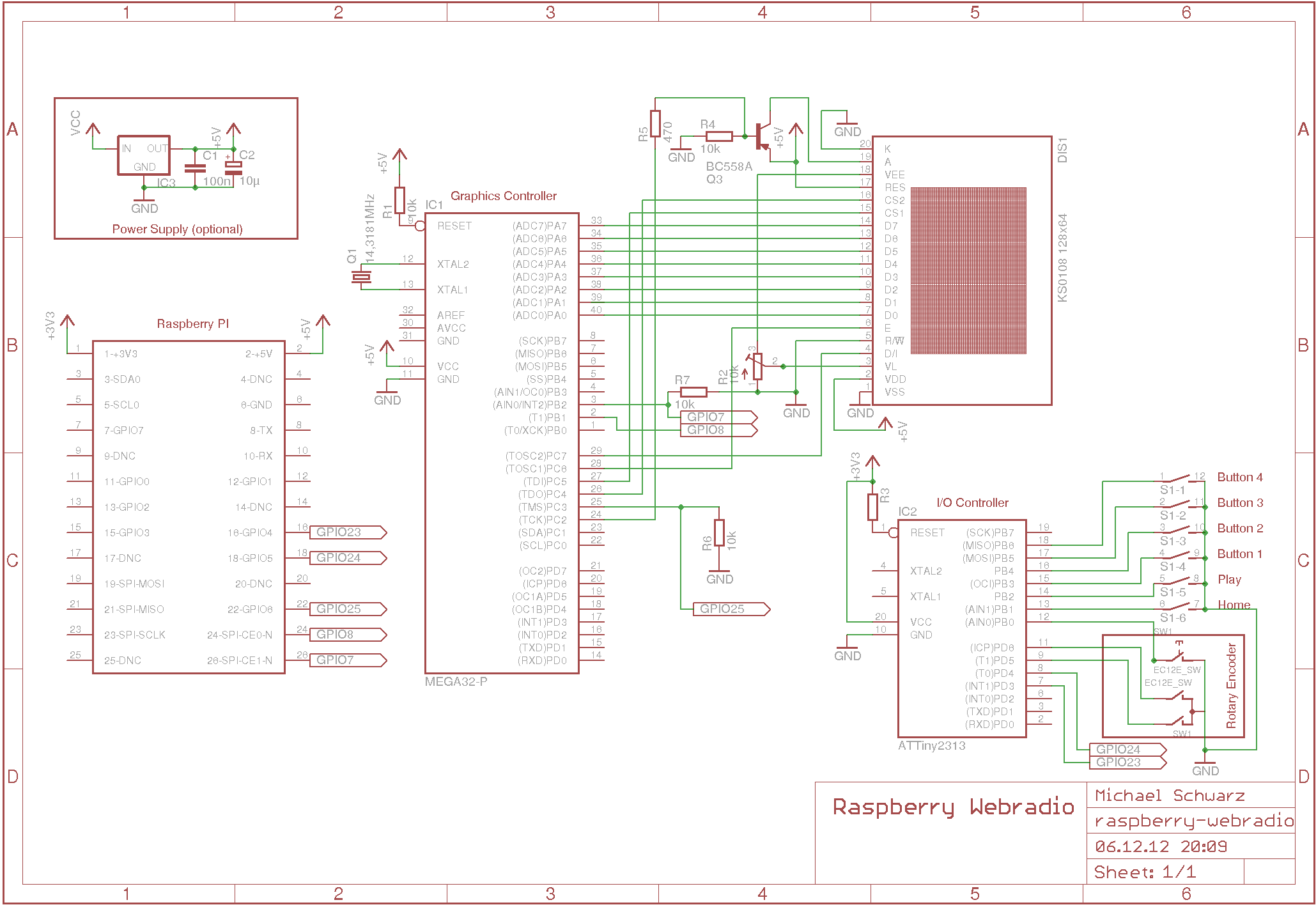Select the S1-6 switch symbol

[1179, 607]
